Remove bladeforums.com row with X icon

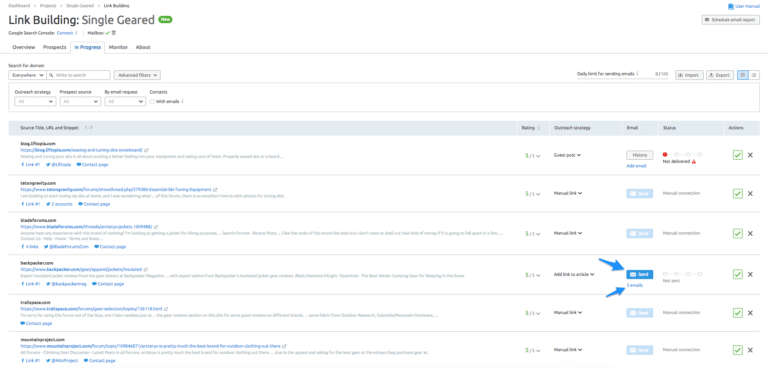[x=750, y=233]
